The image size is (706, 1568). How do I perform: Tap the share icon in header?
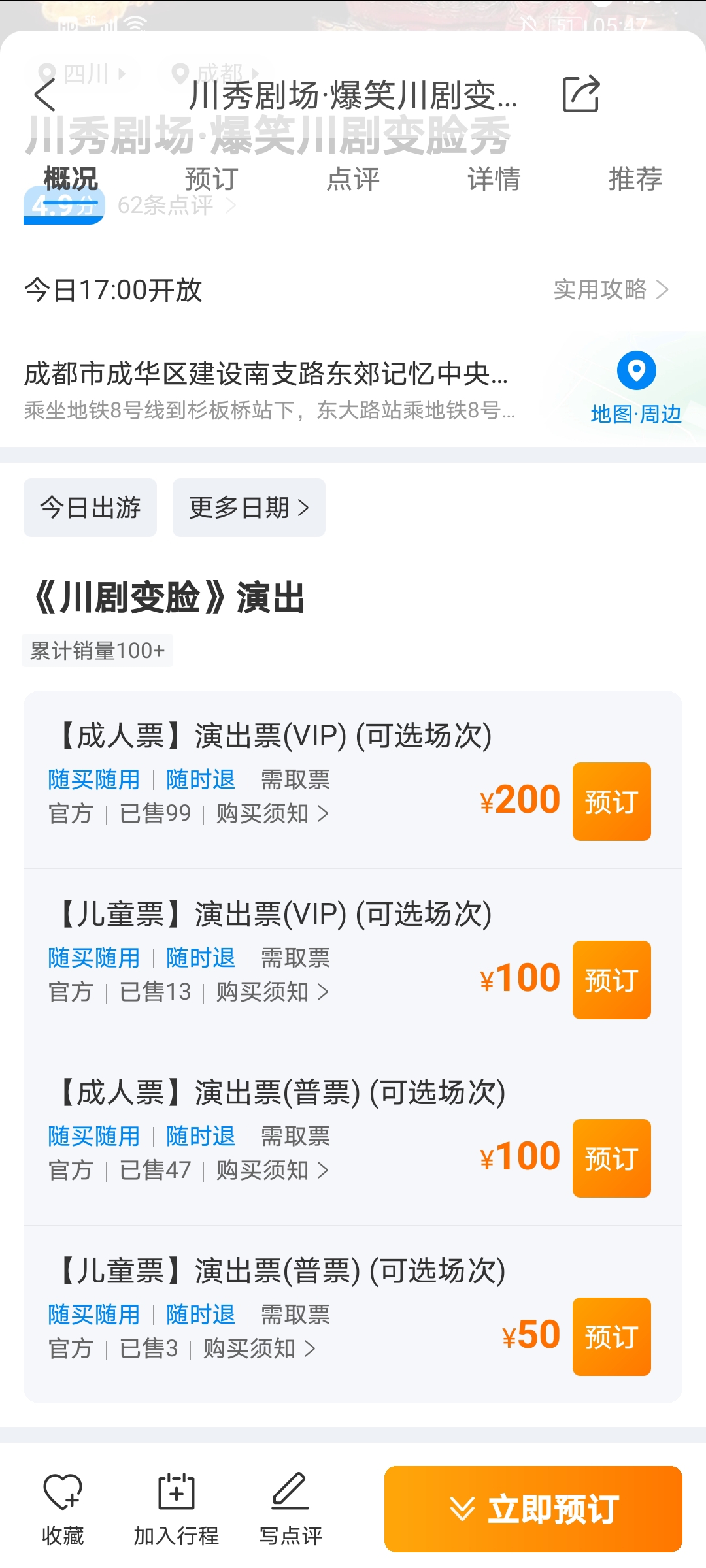[x=580, y=95]
